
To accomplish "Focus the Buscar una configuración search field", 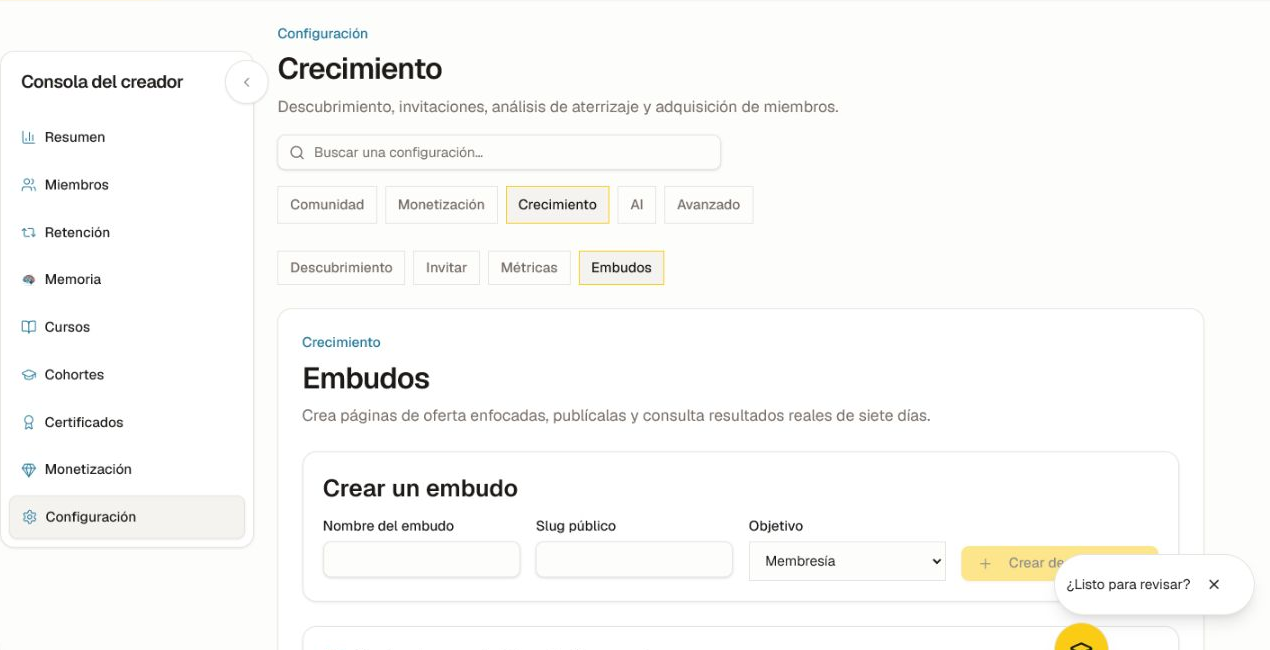I will click(499, 153).
